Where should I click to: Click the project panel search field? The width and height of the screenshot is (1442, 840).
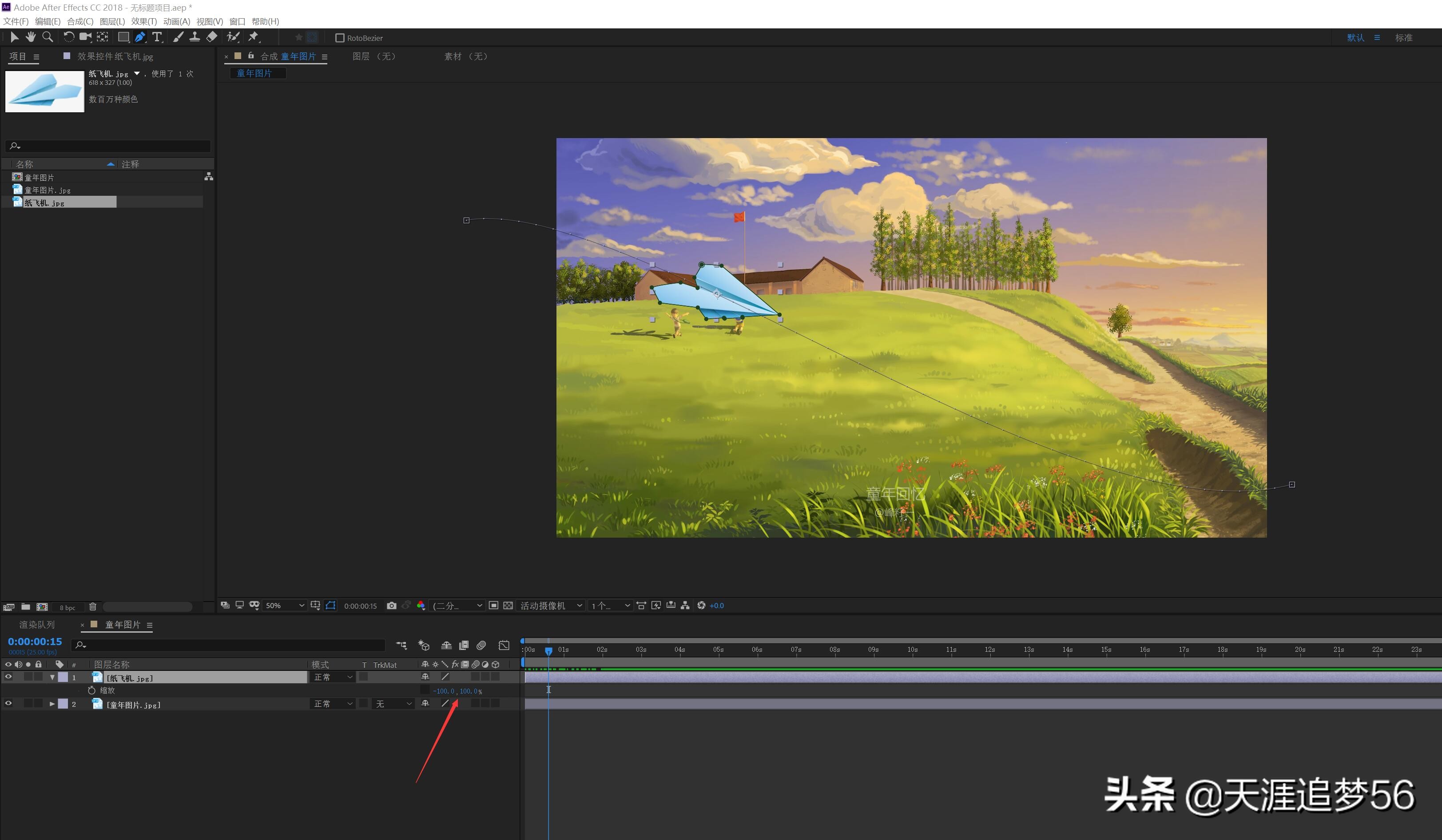(x=109, y=146)
